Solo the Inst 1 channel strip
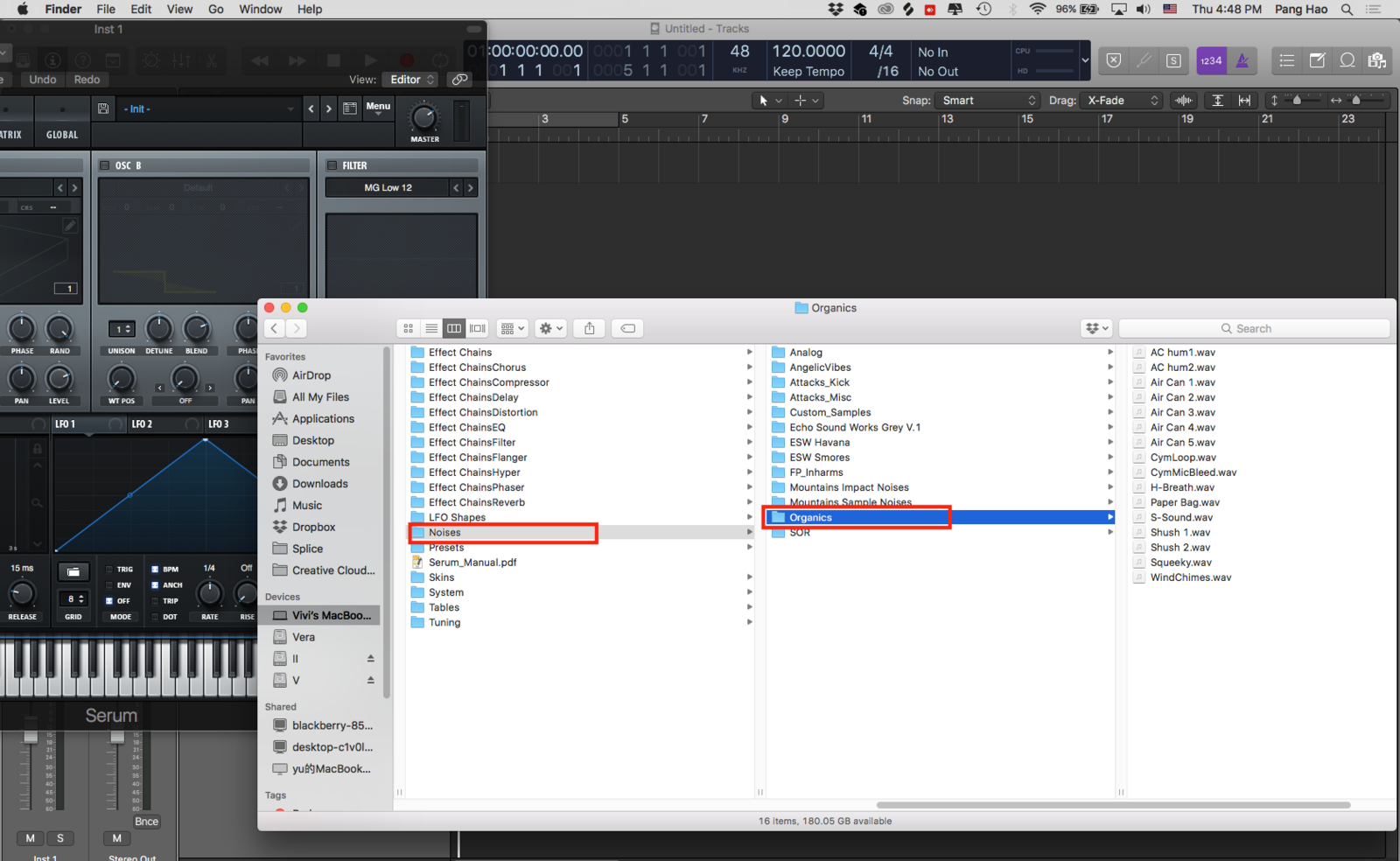Image resolution: width=1400 pixels, height=861 pixels. (x=60, y=838)
